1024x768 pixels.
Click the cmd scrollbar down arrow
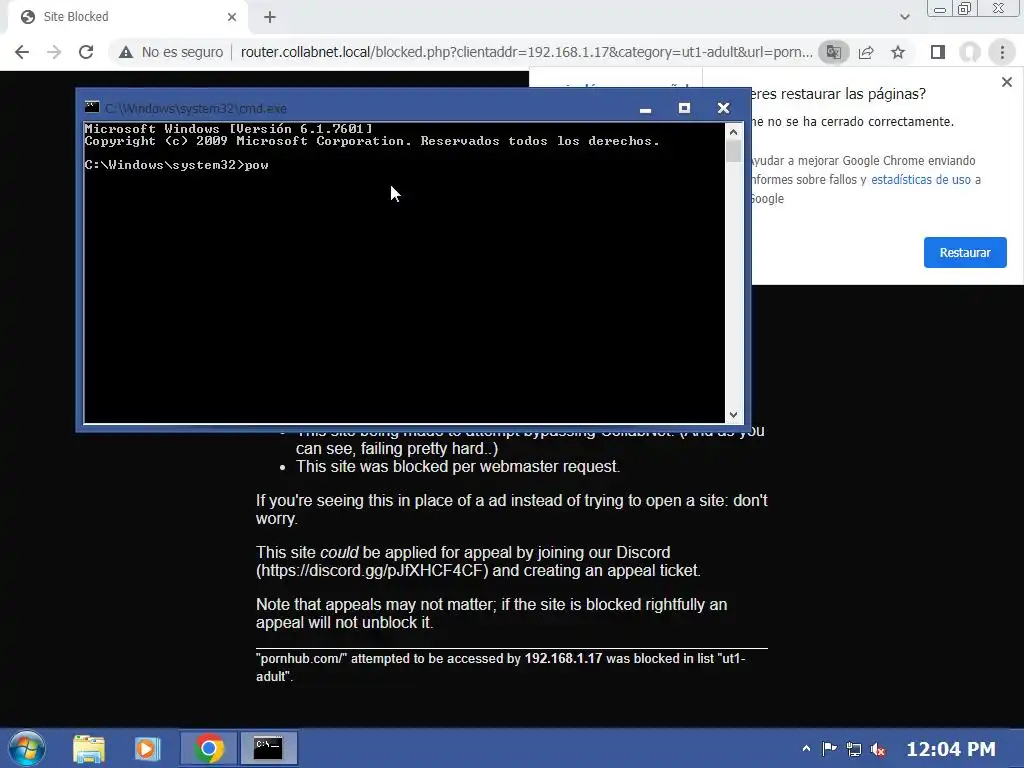(x=733, y=415)
